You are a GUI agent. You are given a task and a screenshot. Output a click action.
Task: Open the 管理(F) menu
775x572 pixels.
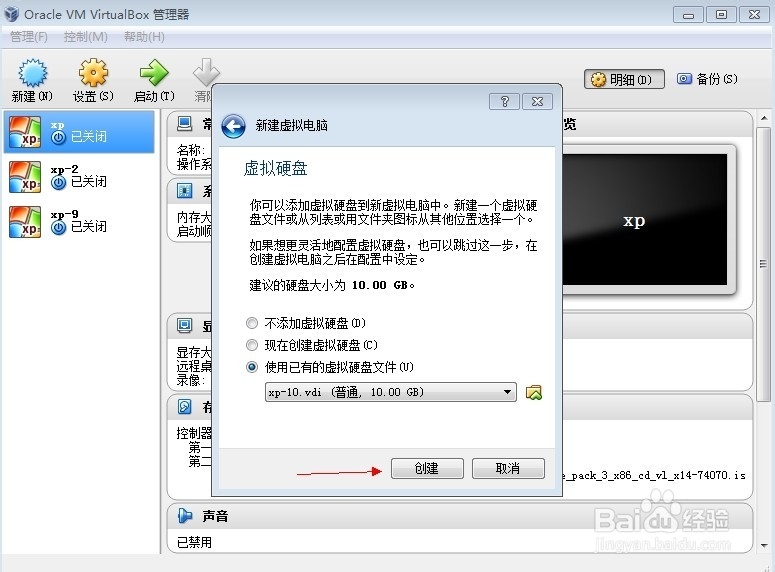pos(29,37)
